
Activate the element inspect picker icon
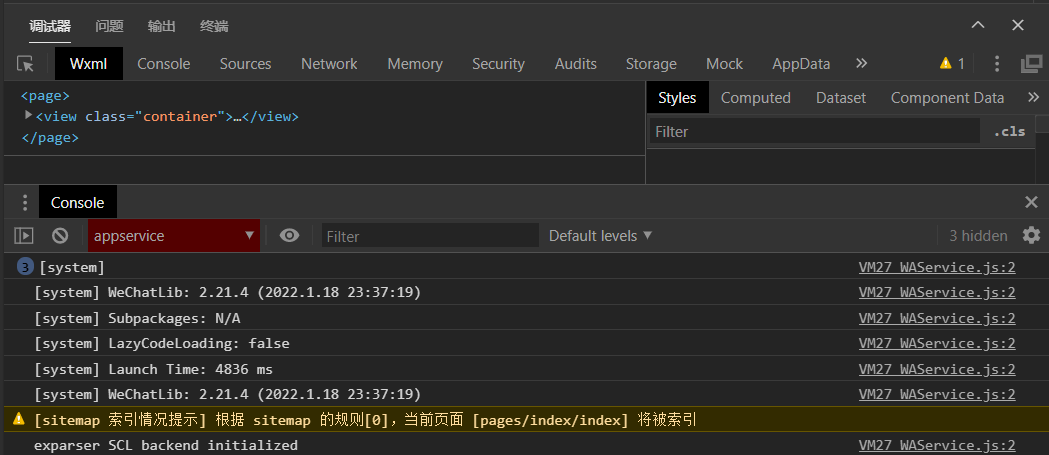pos(25,64)
